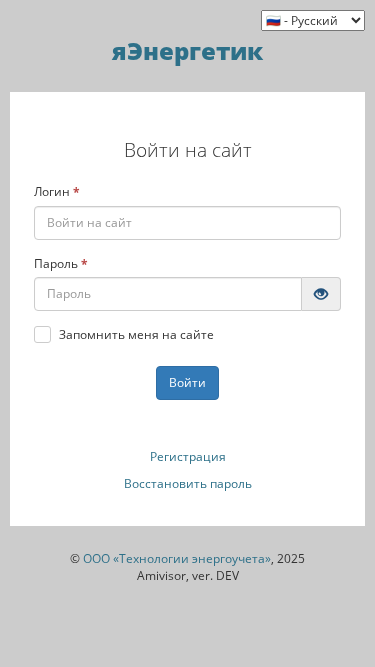The width and height of the screenshot is (375, 667).
Task: Click the 'Amivisor, ver. DEV' footer text
Action: (x=188, y=576)
